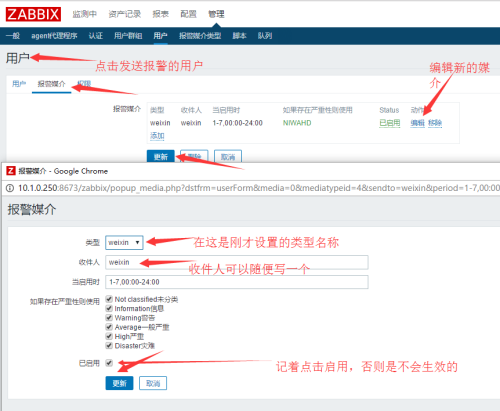Go to the 一般 submenu
The width and height of the screenshot is (500, 411).
(13, 36)
